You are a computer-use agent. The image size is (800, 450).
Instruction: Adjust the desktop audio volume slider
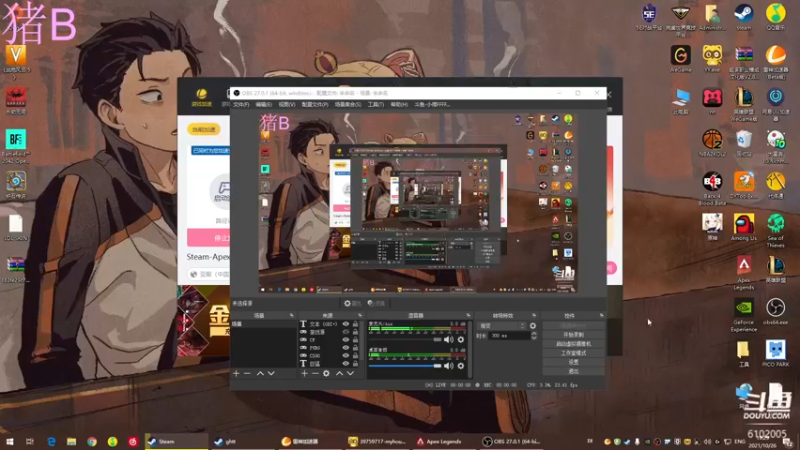pos(405,366)
